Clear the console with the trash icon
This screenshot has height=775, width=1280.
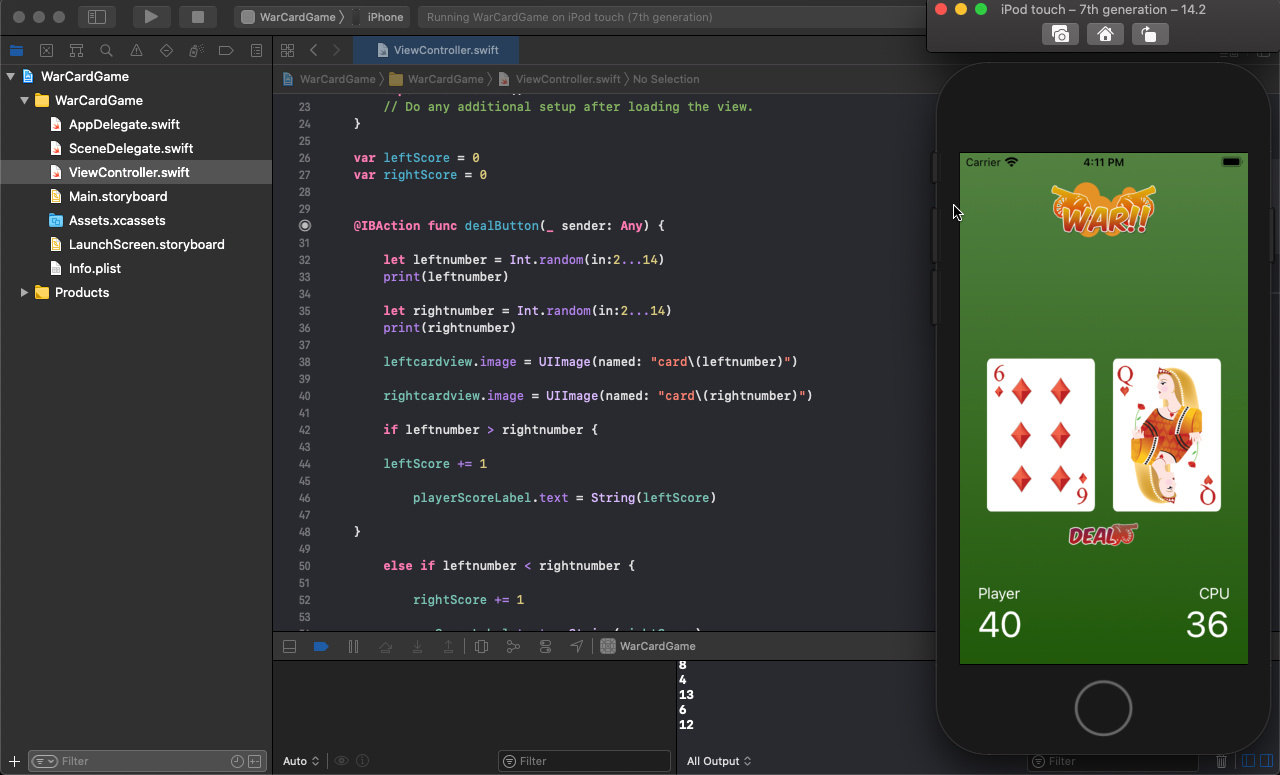(1221, 761)
